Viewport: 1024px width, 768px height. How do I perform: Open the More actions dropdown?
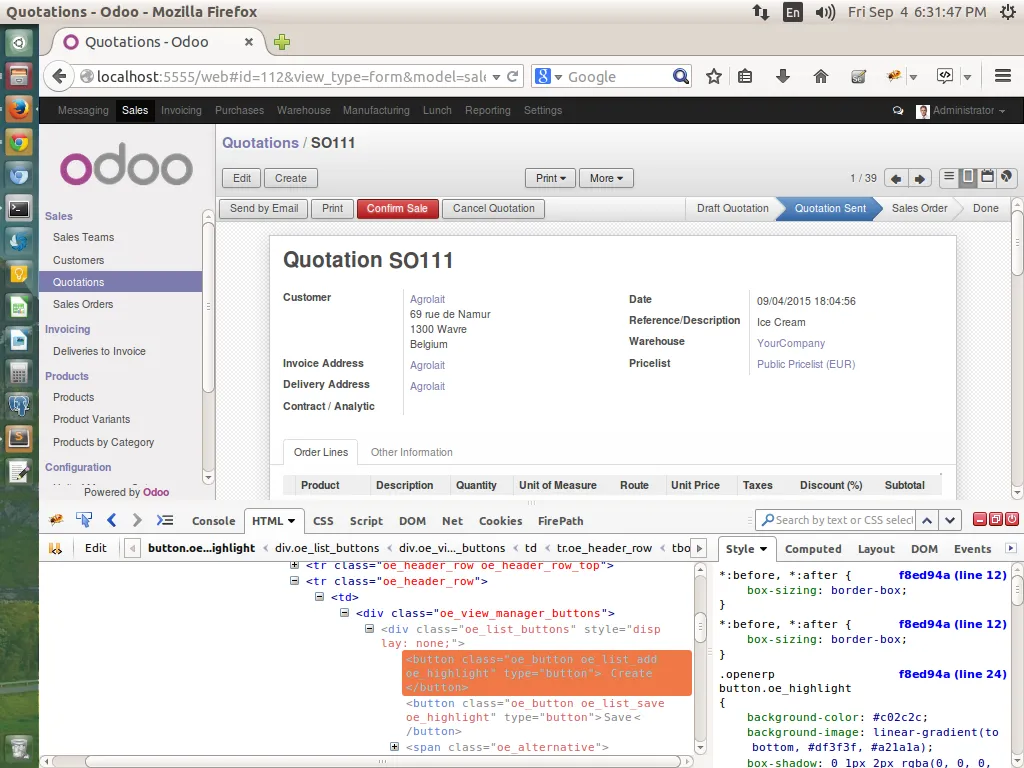coord(606,178)
